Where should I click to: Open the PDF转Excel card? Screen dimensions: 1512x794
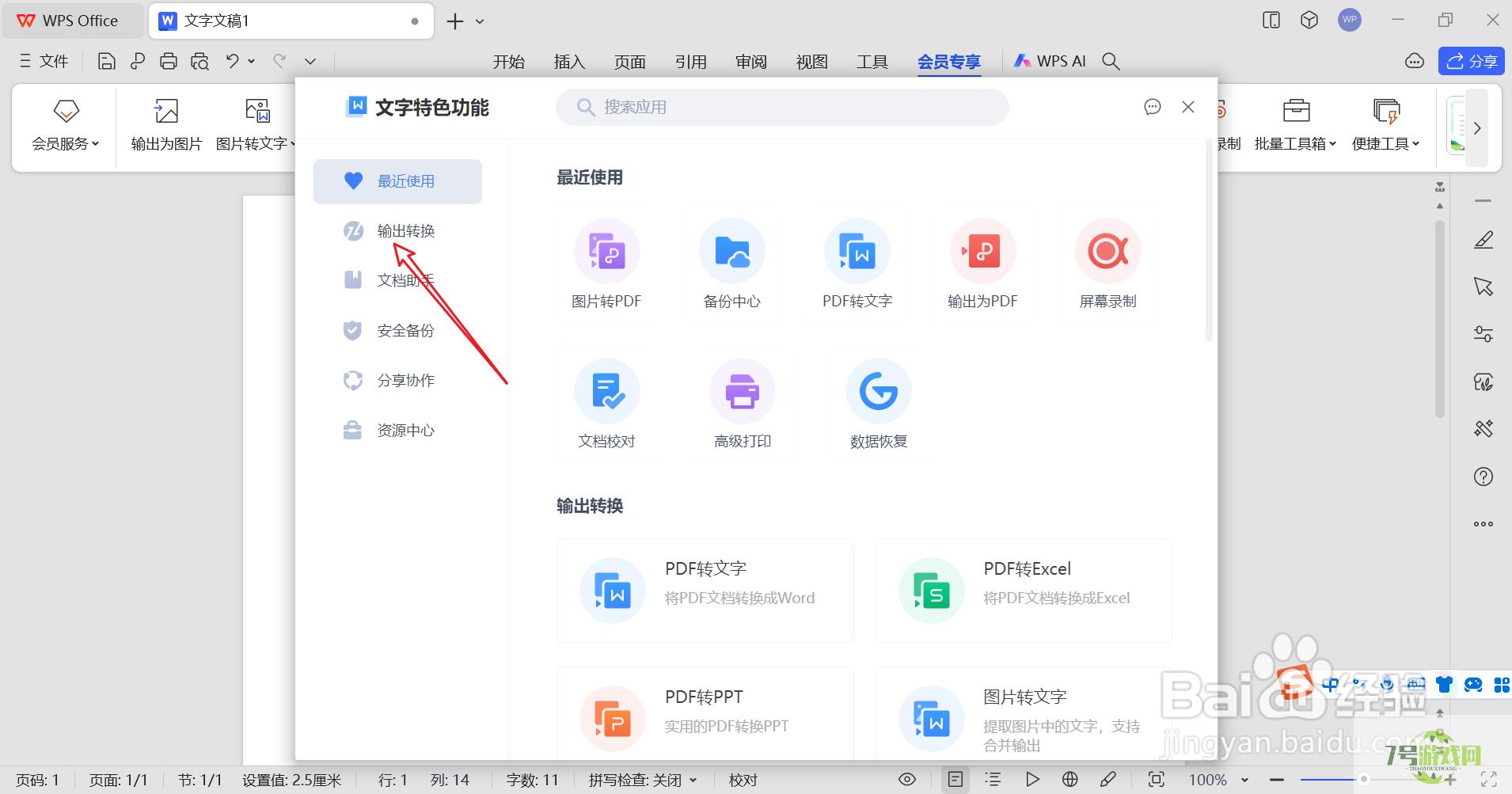(x=1024, y=591)
